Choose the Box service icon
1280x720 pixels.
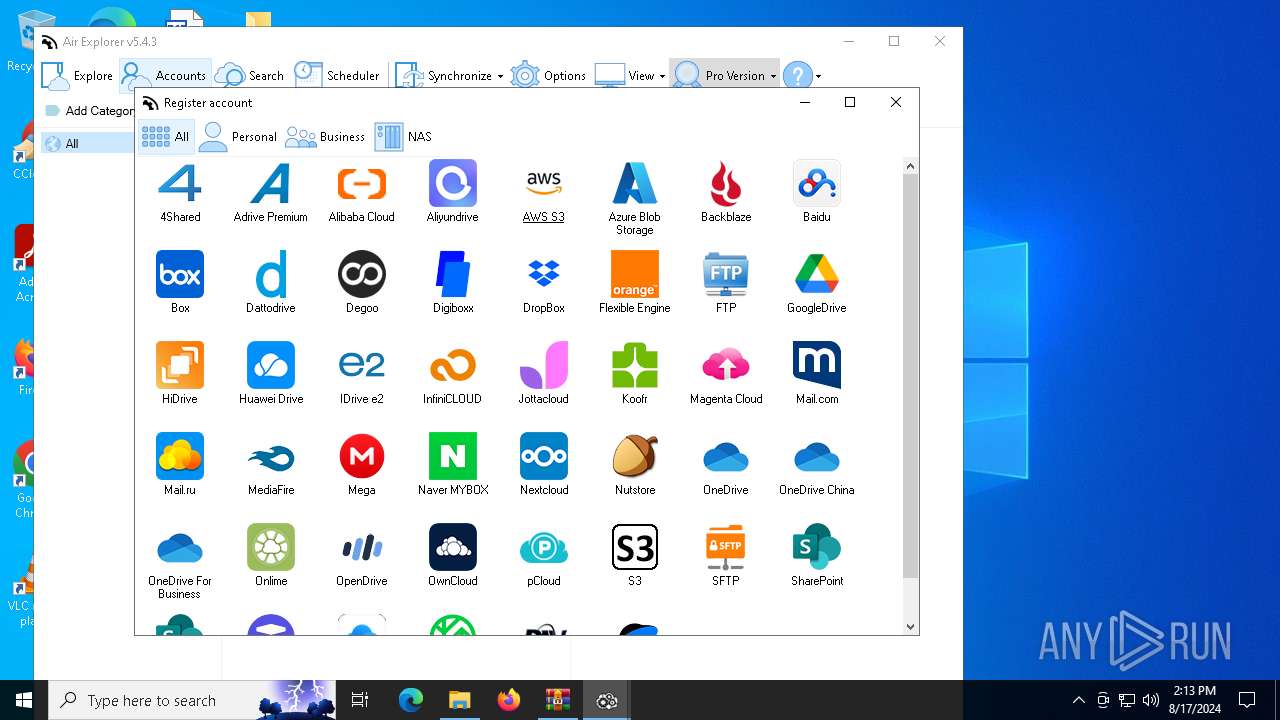pyautogui.click(x=180, y=274)
